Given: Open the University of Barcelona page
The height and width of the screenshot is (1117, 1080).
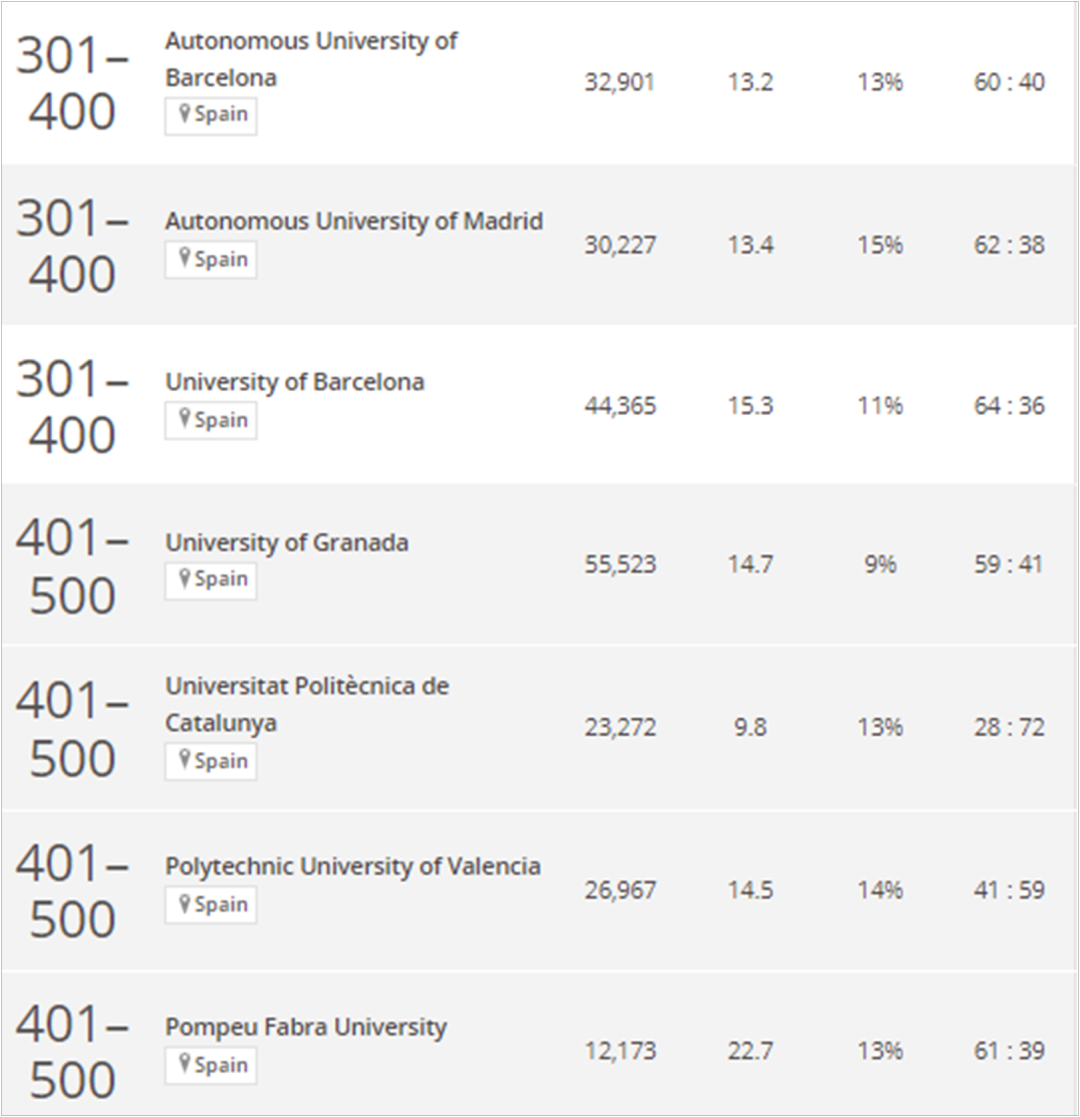Looking at the screenshot, I should (295, 383).
